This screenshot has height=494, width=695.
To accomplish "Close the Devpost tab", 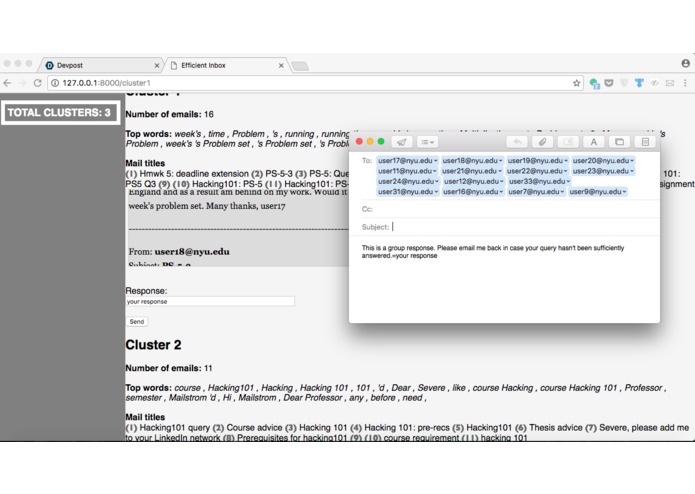I will pos(156,66).
